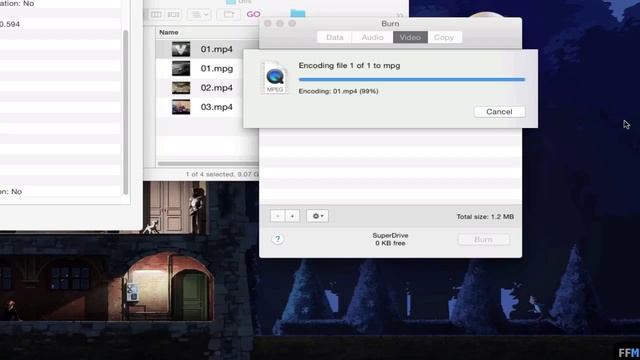Click the GO toolbar item in Finder
Screen dimensions: 640x360
click(x=253, y=14)
